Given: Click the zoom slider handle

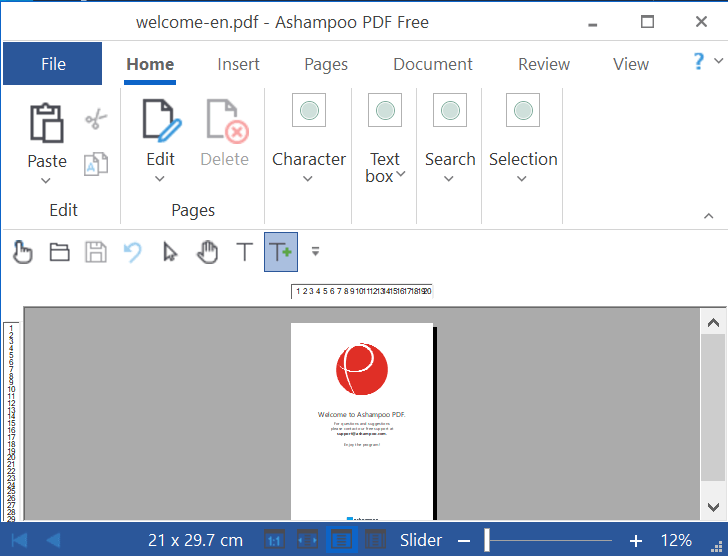Looking at the screenshot, I should tap(487, 540).
